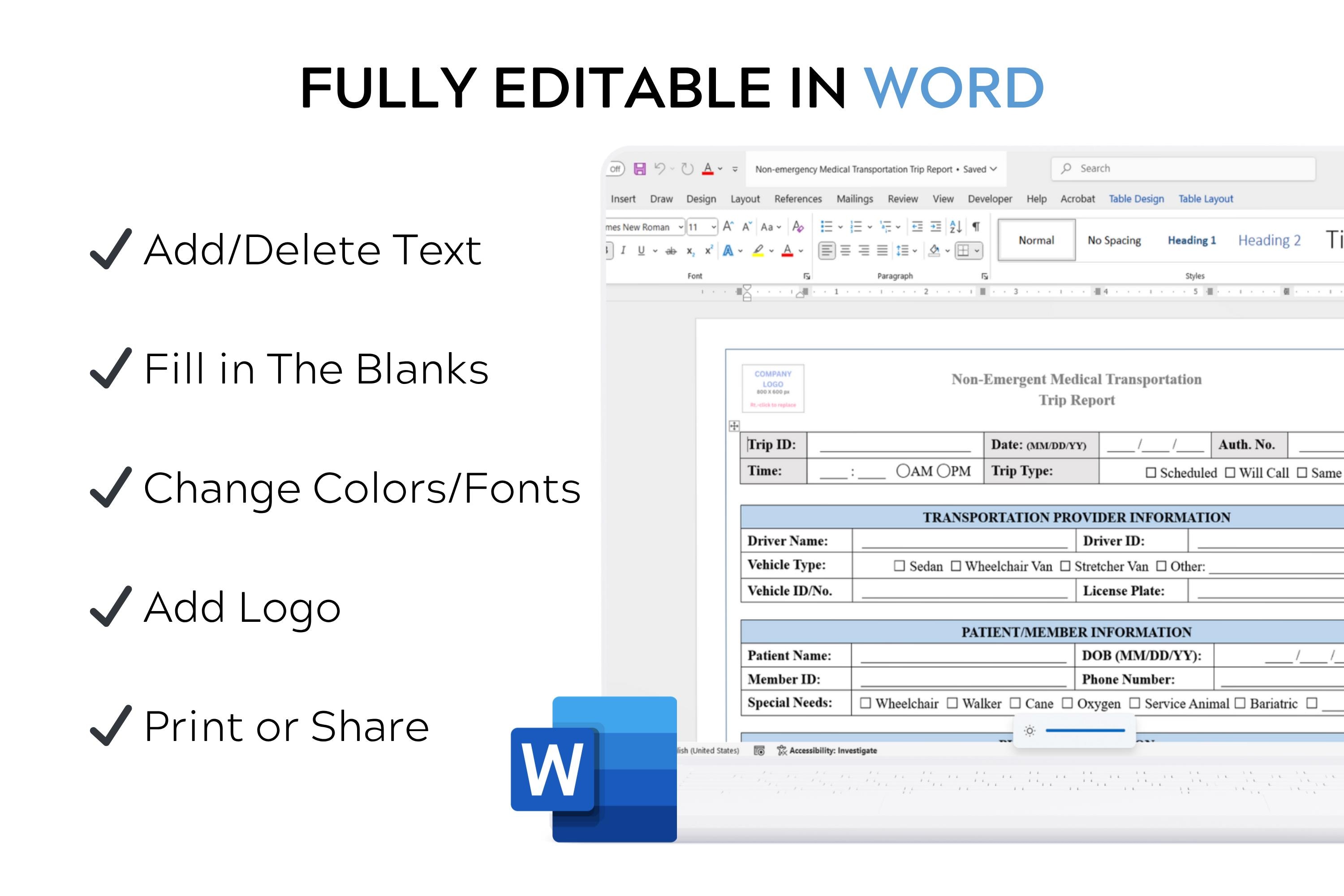Check the Wheelchair Van checkbox
The height and width of the screenshot is (896, 1344).
click(956, 566)
